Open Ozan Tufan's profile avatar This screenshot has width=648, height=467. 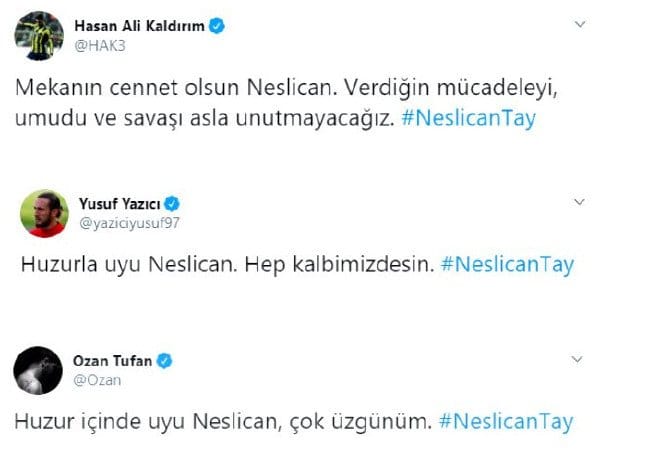39,371
